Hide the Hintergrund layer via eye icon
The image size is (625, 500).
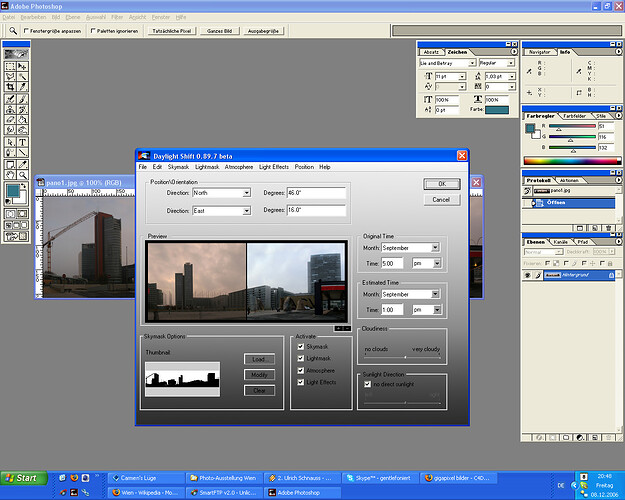[x=527, y=275]
